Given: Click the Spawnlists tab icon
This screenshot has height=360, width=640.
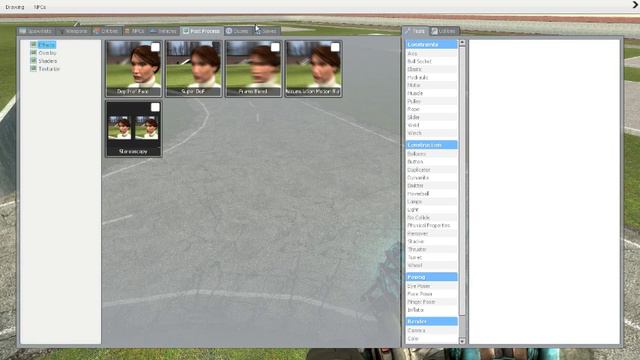Looking at the screenshot, I should pyautogui.click(x=23, y=31).
